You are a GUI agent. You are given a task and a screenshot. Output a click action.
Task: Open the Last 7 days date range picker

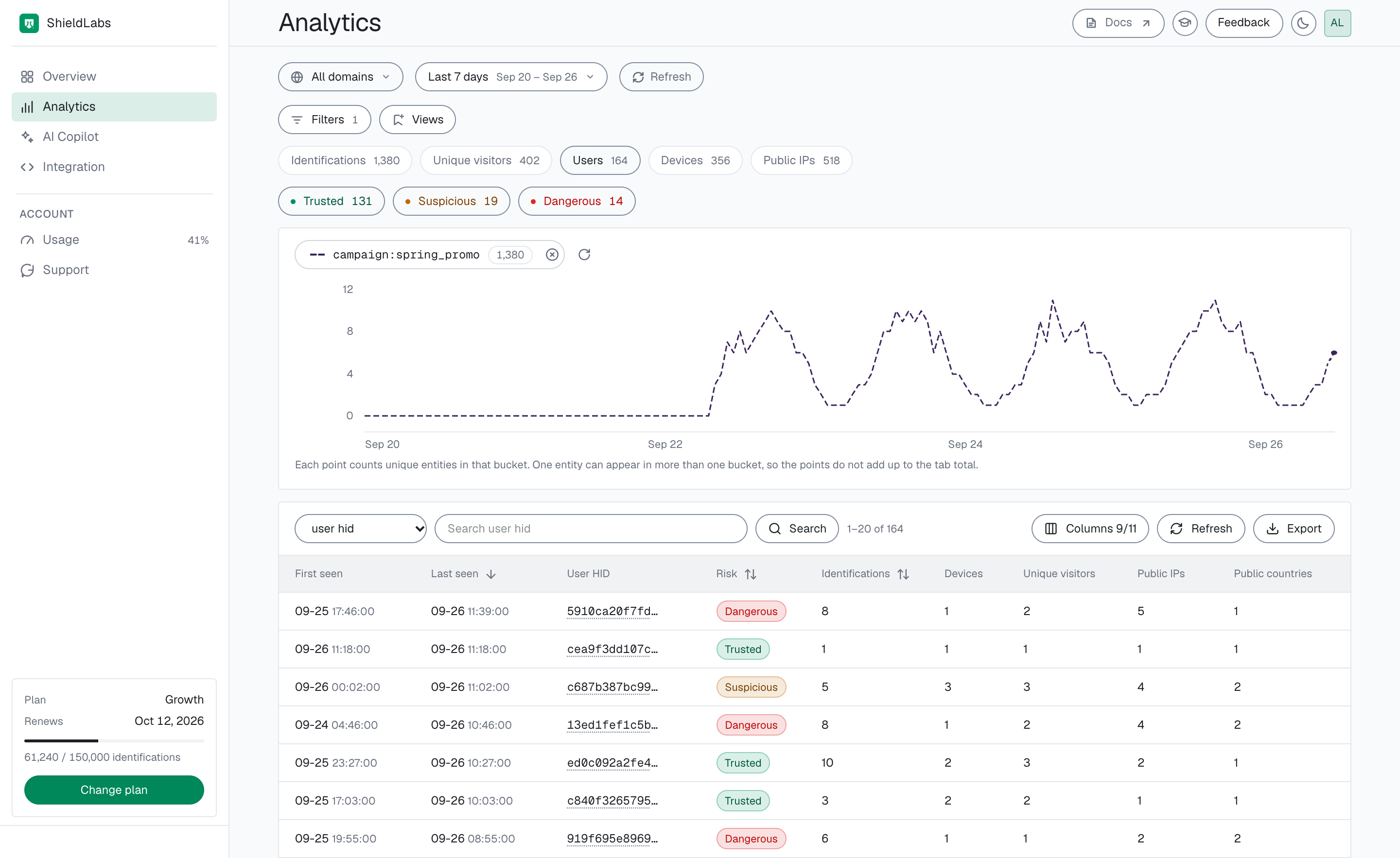(511, 77)
